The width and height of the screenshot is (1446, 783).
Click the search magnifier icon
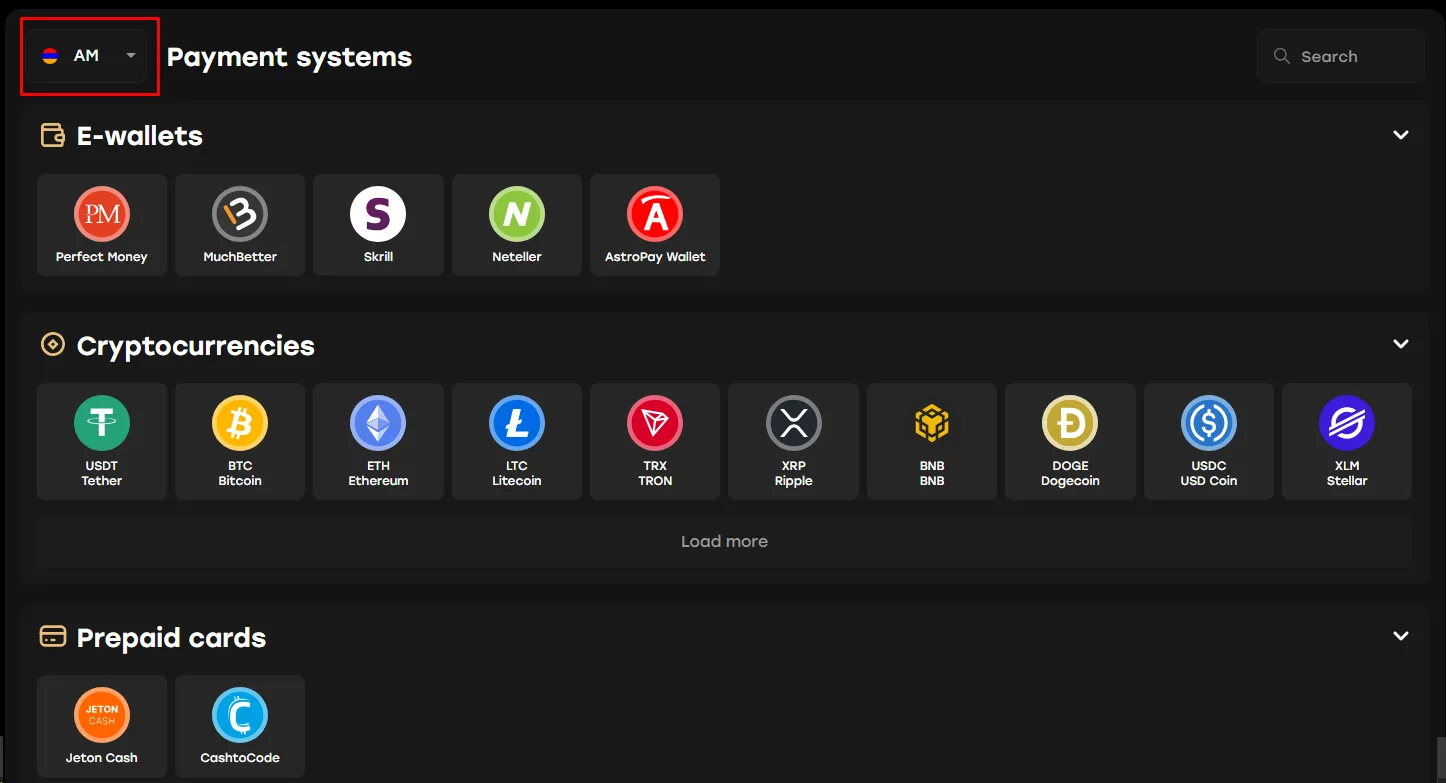pyautogui.click(x=1281, y=56)
